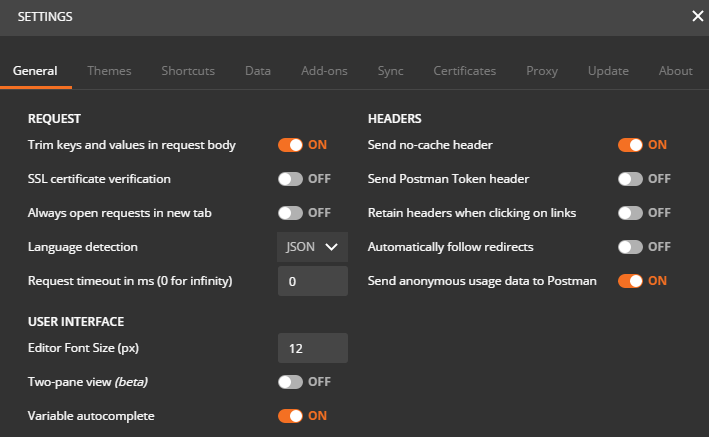Switch to the About tab
This screenshot has width=709, height=437.
(676, 71)
